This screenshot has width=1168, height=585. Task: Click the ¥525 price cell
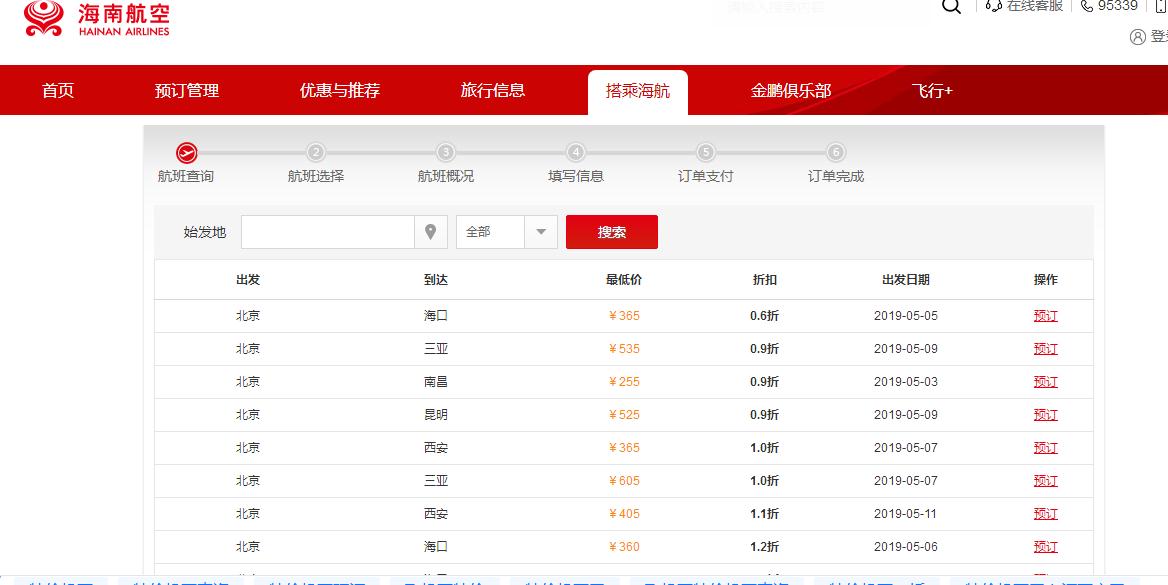coord(624,415)
